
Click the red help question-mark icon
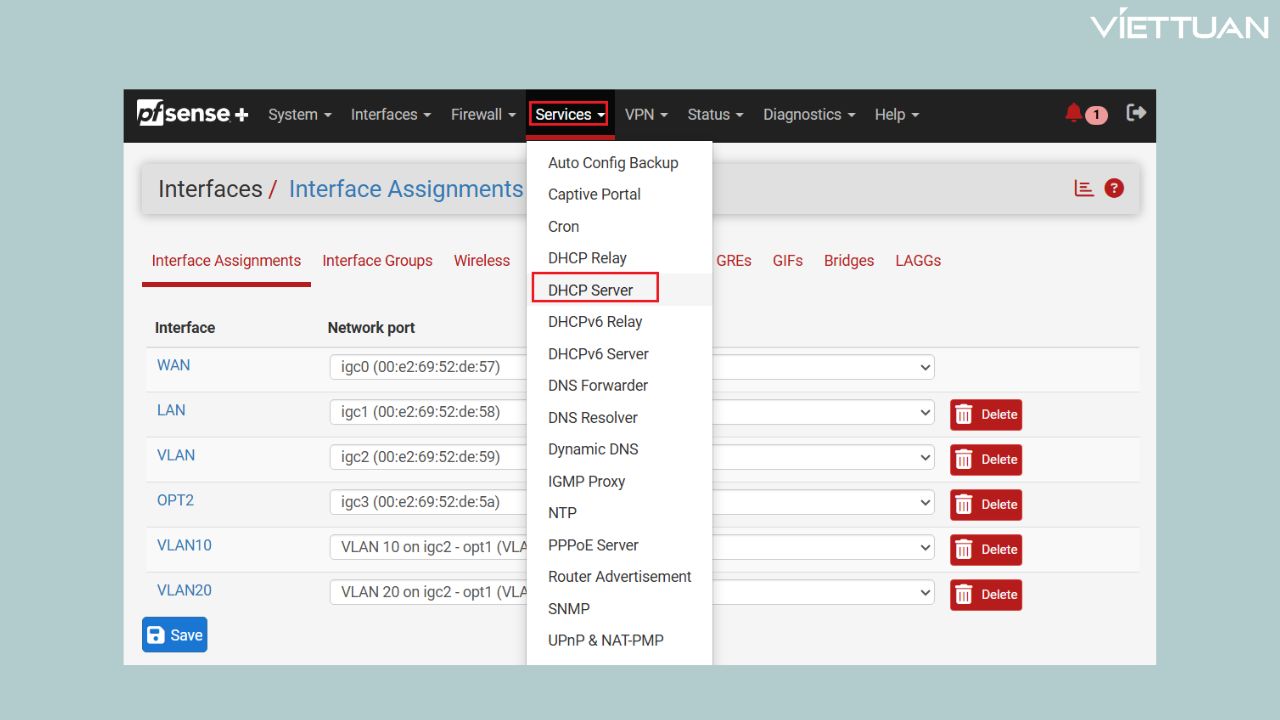click(x=1114, y=188)
